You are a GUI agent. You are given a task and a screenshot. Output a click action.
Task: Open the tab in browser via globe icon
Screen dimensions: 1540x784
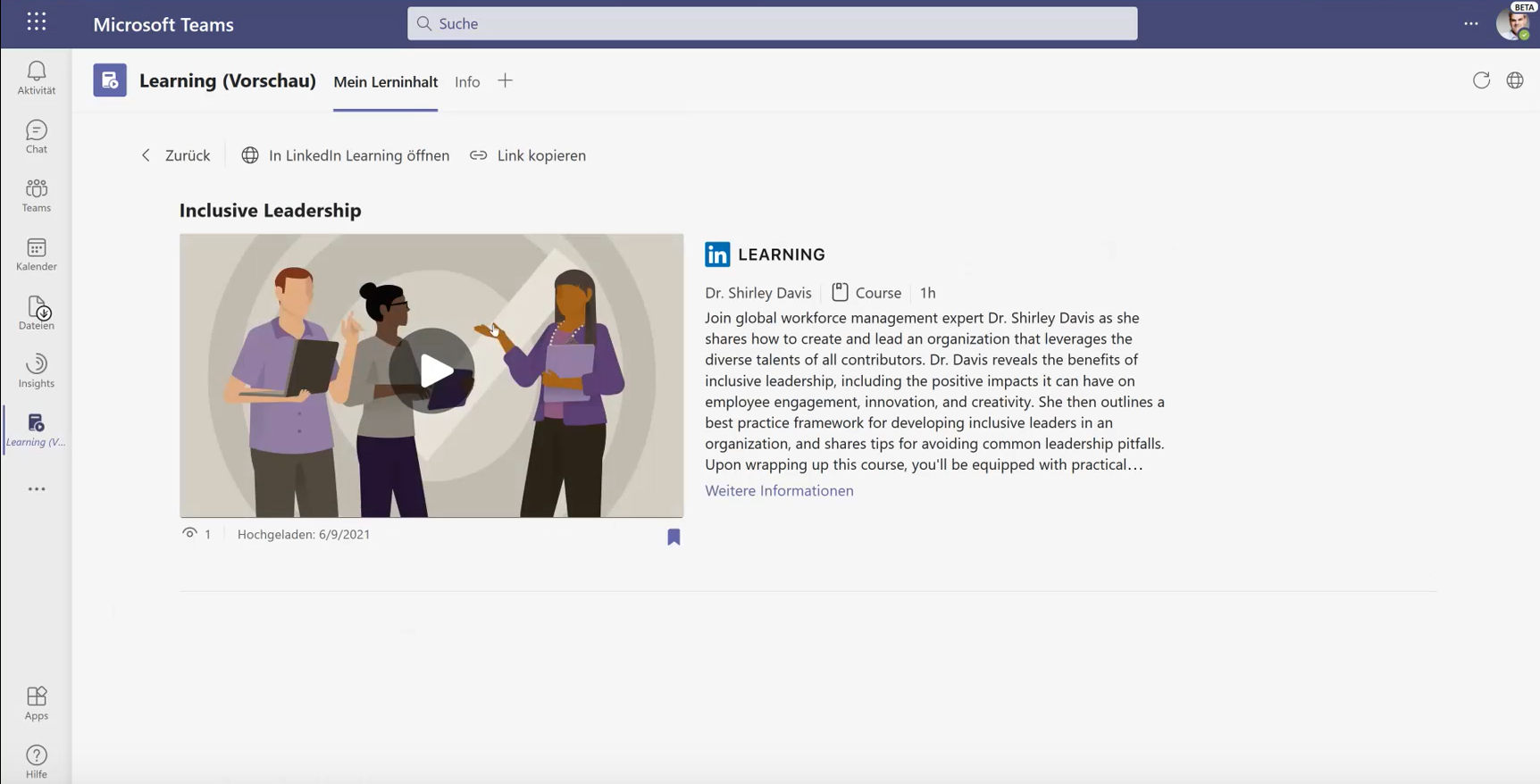click(1515, 80)
